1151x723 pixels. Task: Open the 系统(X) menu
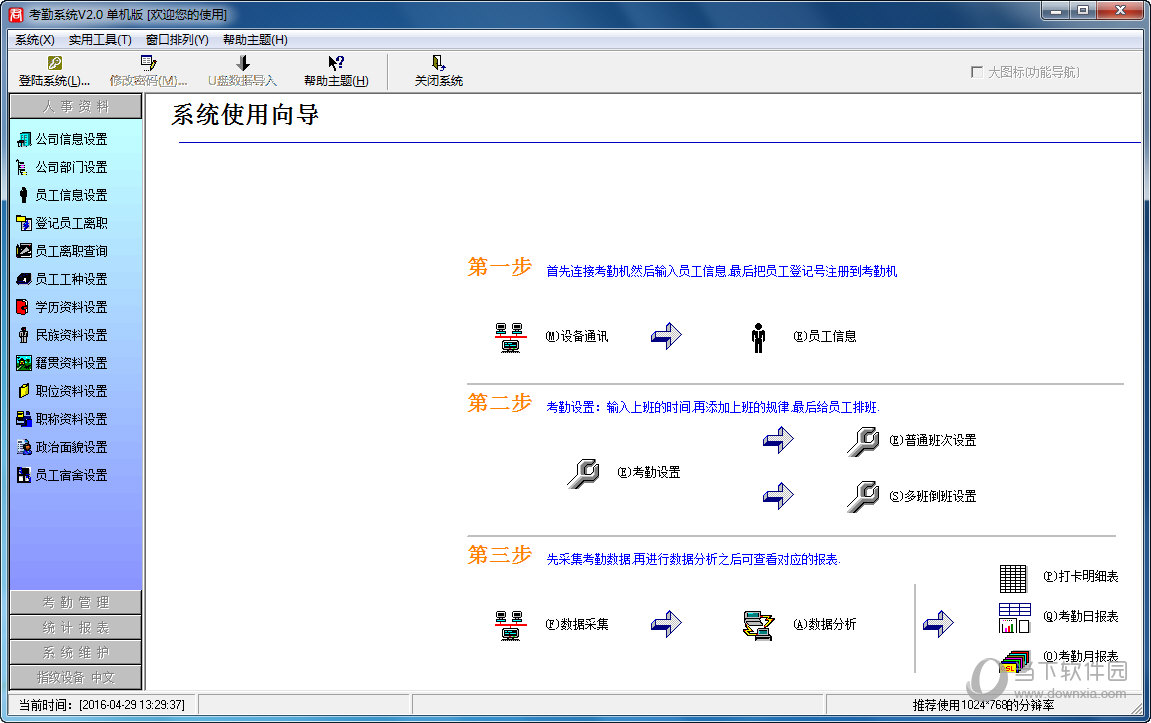[35, 40]
